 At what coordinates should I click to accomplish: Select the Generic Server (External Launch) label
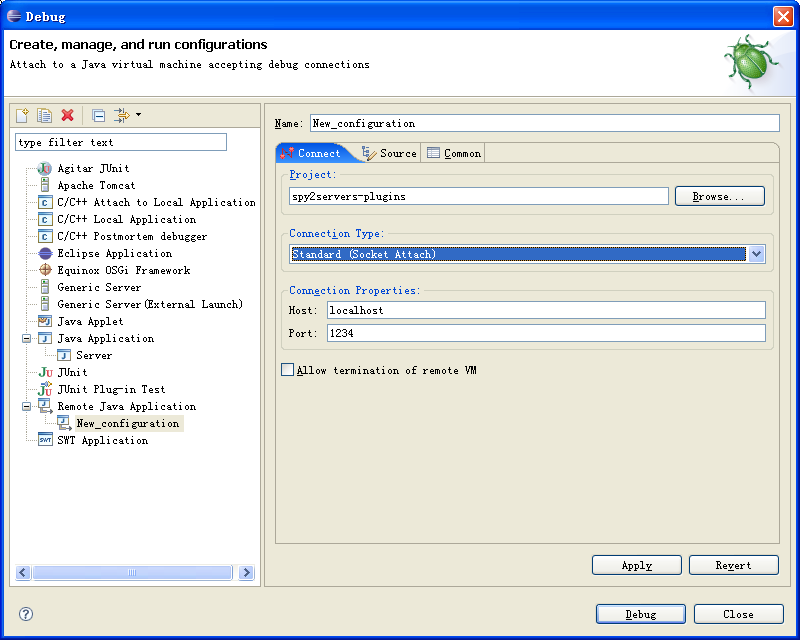click(150, 304)
